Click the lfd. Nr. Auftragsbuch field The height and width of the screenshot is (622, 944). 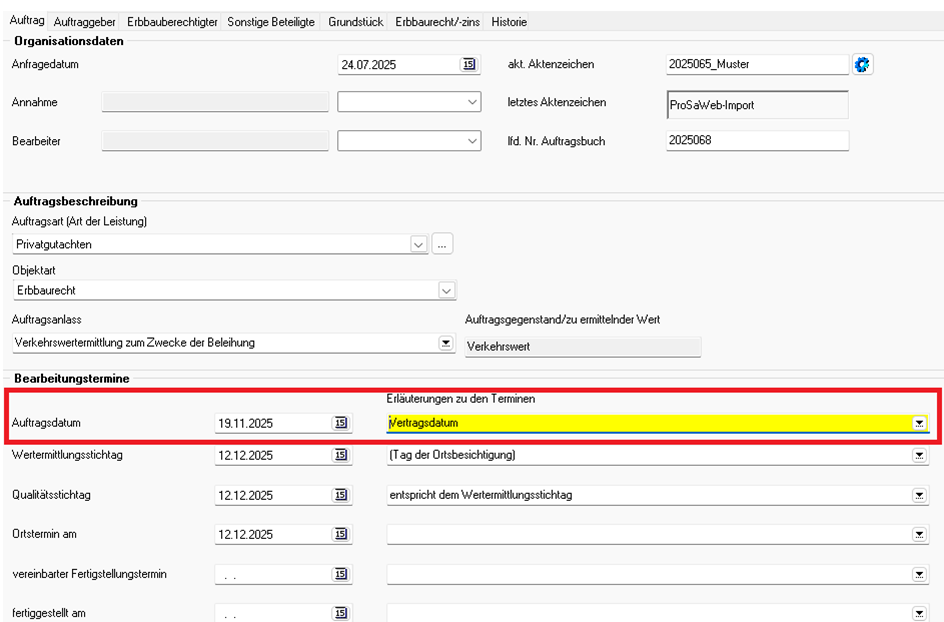tap(756, 141)
